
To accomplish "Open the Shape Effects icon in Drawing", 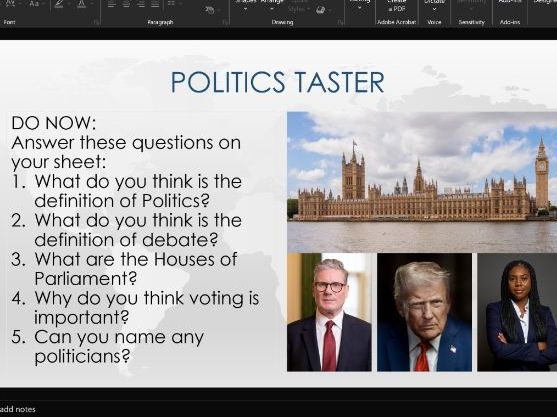I will (320, 10).
